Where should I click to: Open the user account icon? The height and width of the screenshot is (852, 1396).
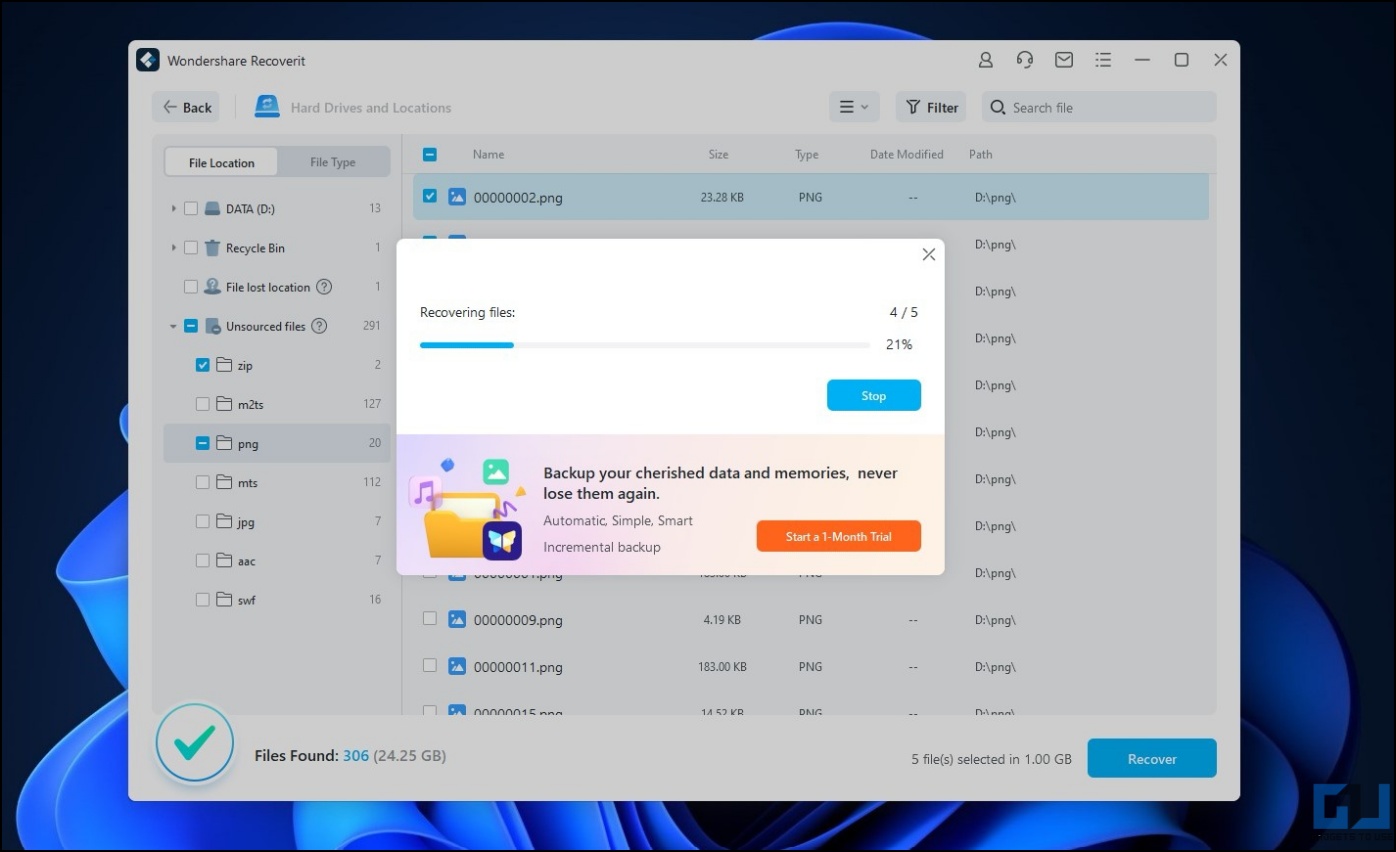[x=985, y=60]
